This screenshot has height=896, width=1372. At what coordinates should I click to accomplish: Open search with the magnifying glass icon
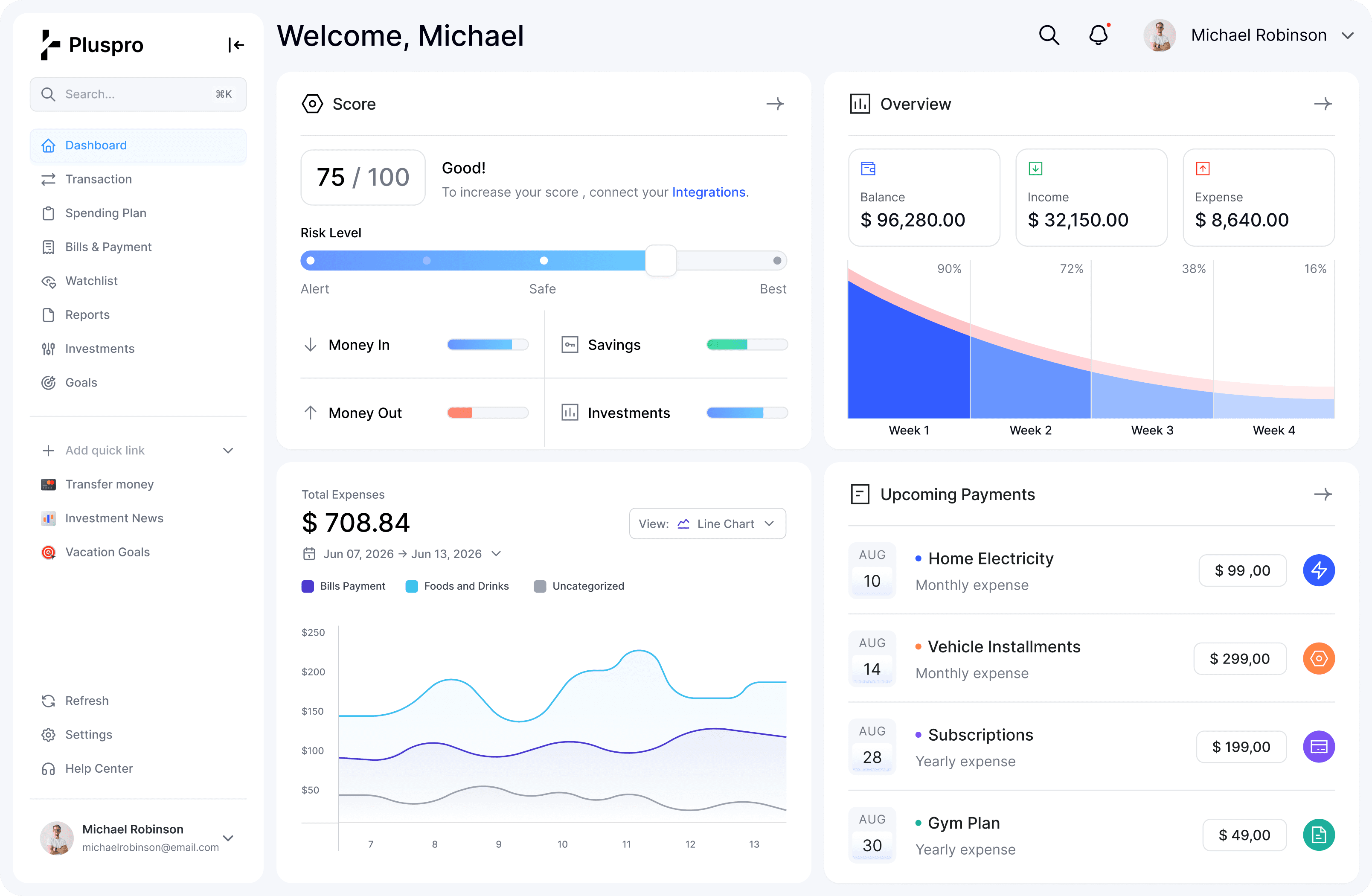1049,35
